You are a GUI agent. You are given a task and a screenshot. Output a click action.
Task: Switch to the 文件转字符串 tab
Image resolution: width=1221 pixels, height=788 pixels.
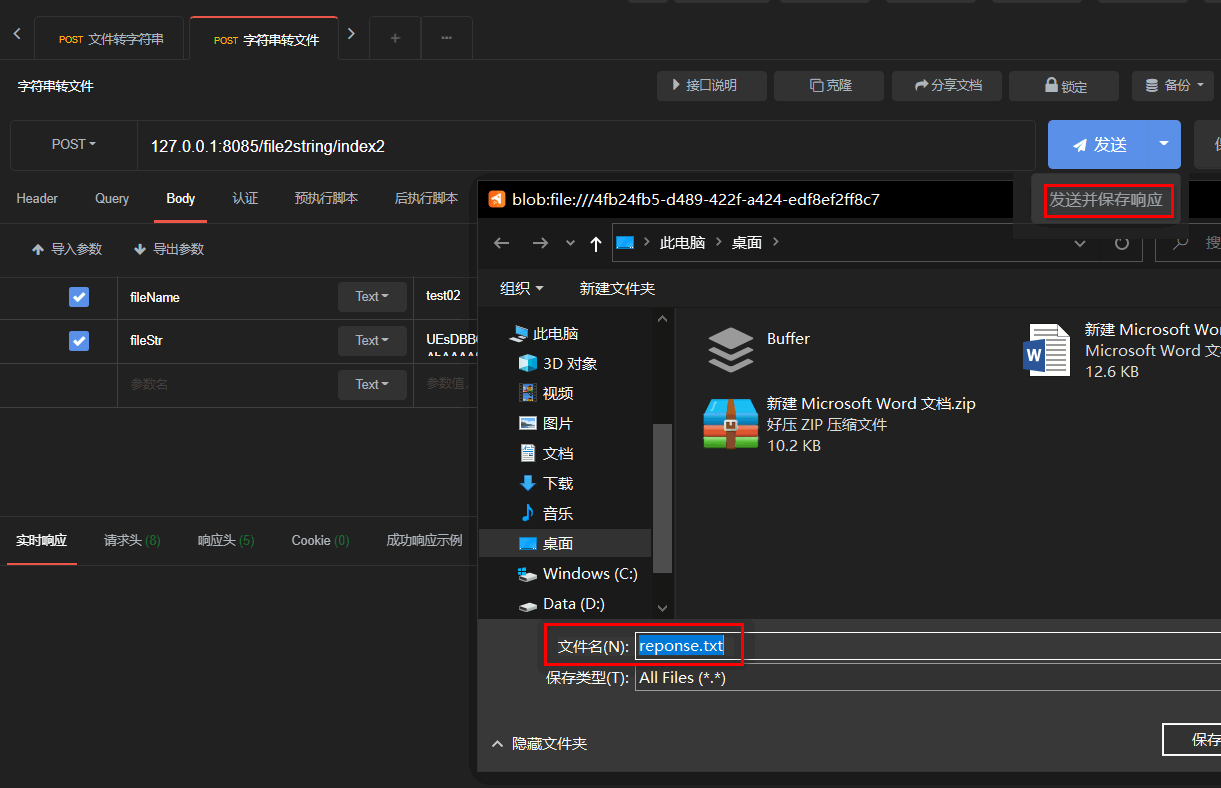(x=110, y=39)
